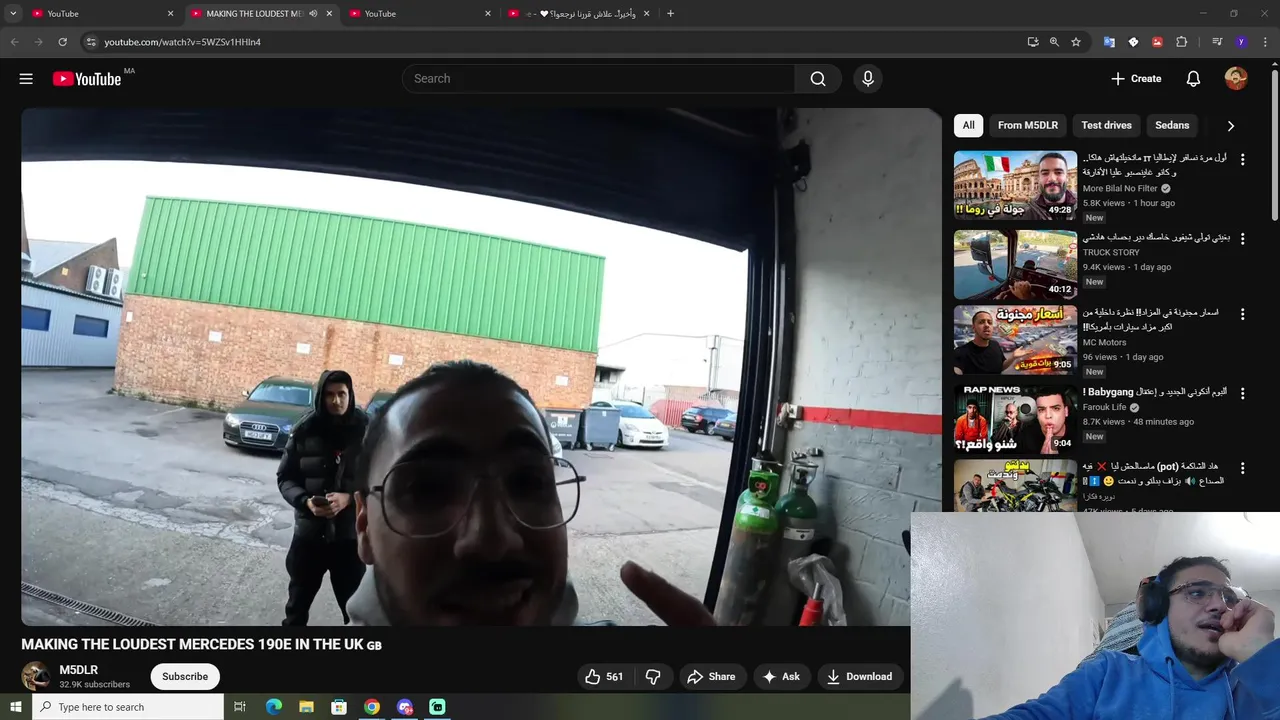Image resolution: width=1280 pixels, height=720 pixels.
Task: Open M5DLR channel name link
Action: click(x=79, y=670)
